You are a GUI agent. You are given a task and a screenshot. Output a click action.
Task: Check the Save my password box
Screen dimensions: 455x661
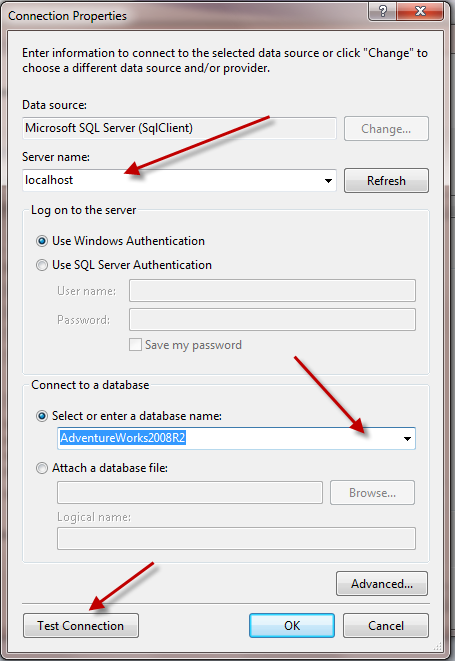[135, 345]
